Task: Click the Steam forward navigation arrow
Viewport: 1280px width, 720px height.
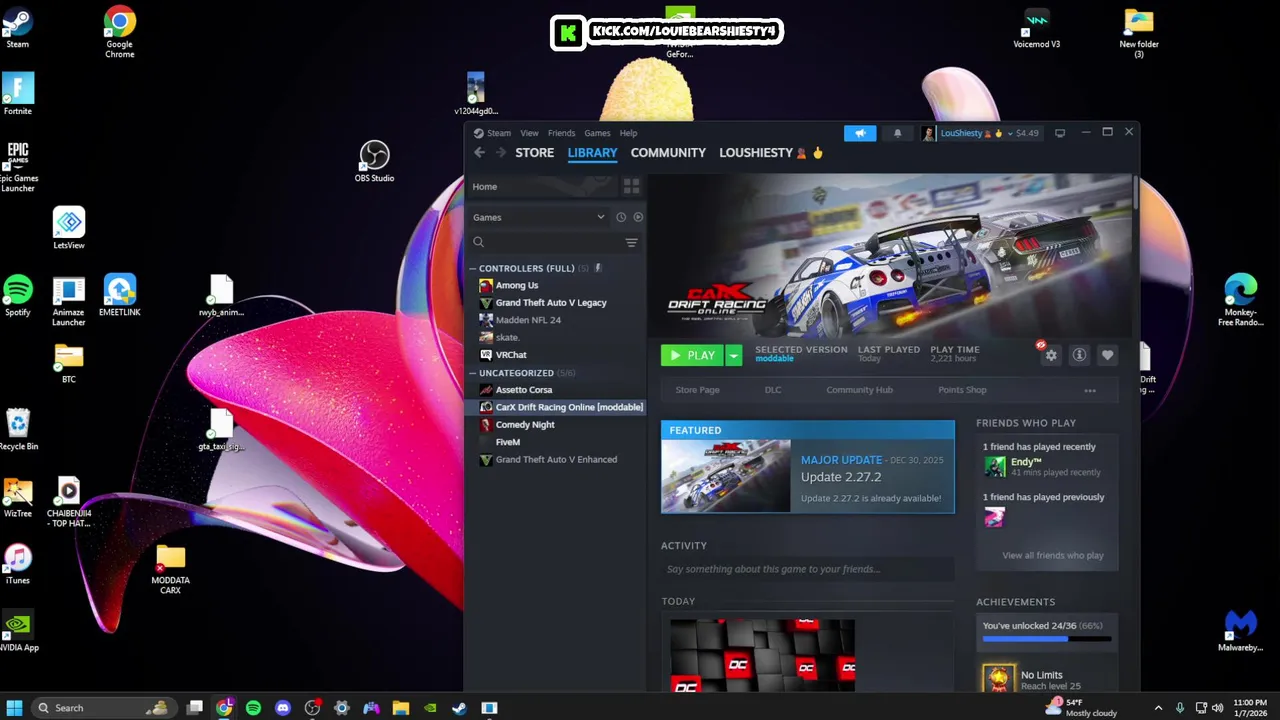Action: [501, 153]
